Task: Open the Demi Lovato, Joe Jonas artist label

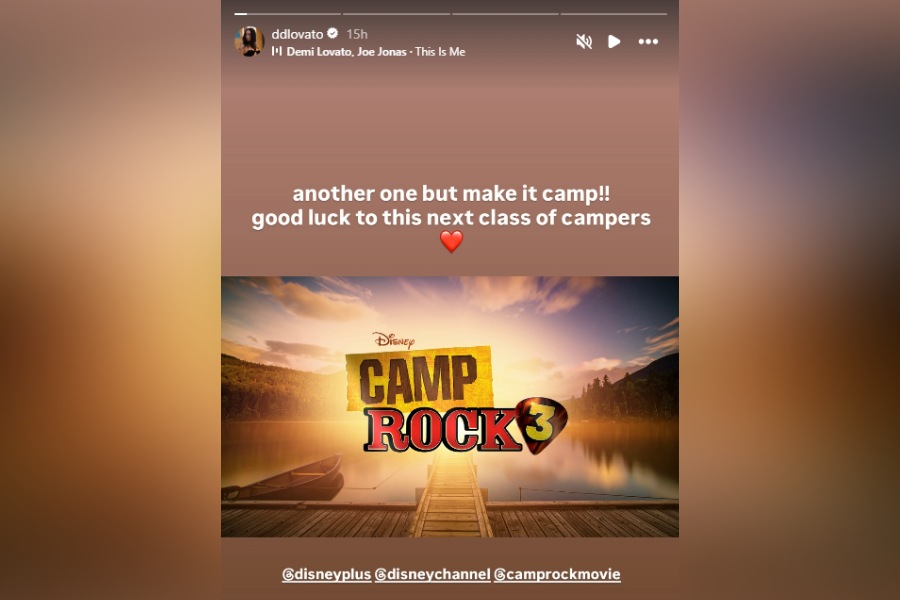Action: [x=346, y=52]
